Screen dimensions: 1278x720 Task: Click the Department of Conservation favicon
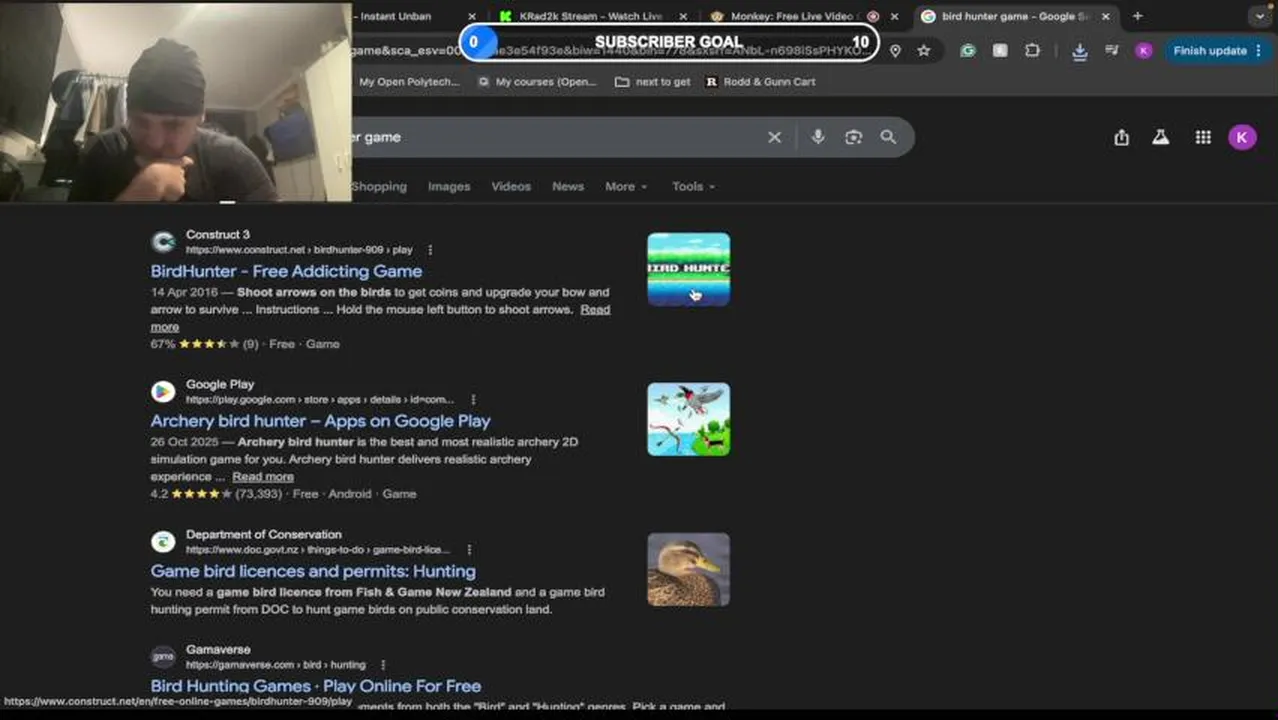(x=163, y=542)
